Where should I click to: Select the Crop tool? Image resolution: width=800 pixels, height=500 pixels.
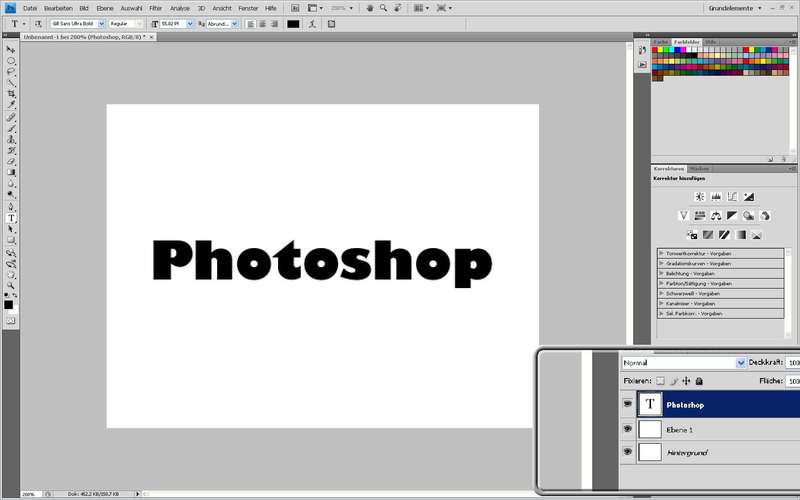(12, 93)
